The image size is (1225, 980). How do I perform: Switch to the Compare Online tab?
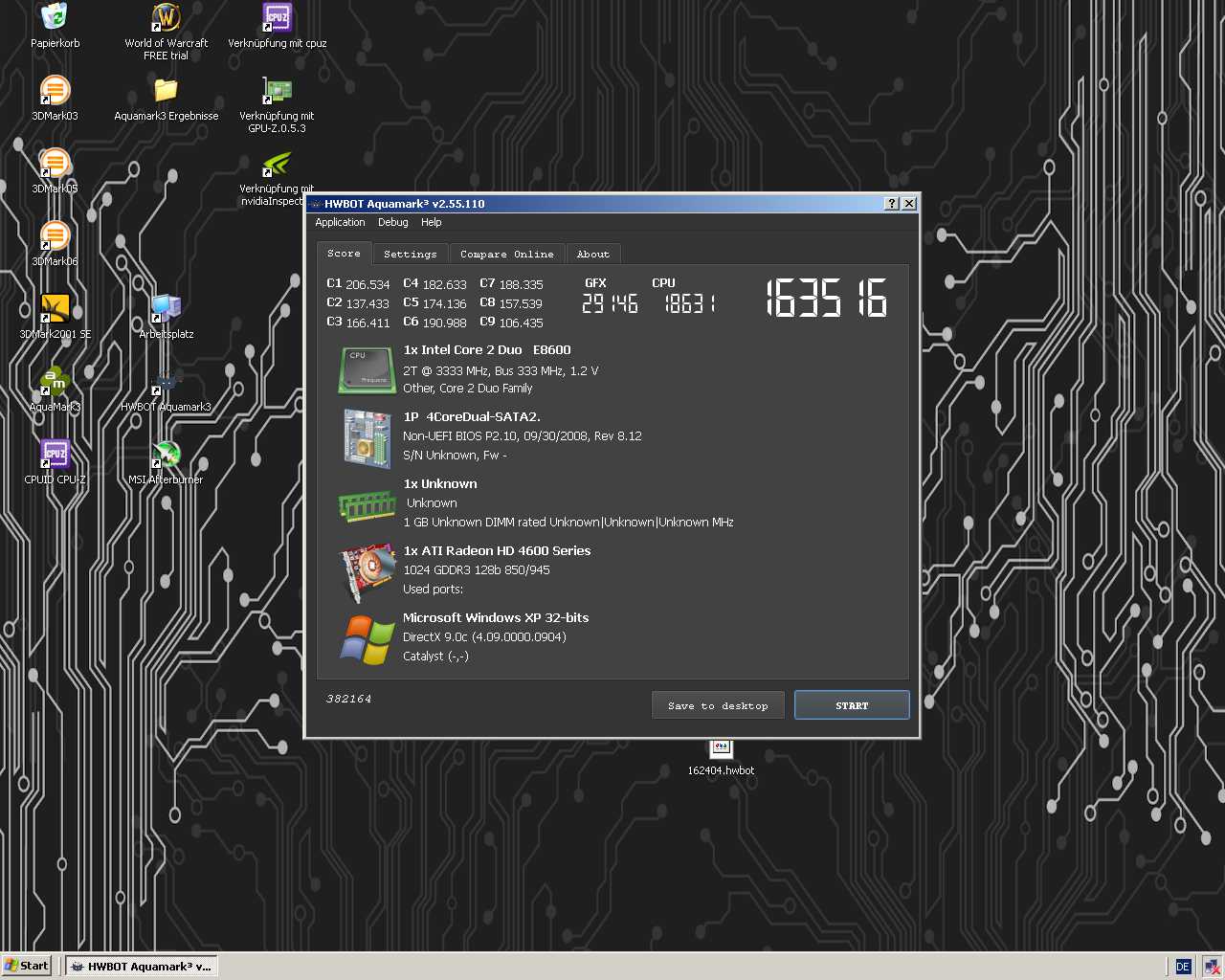[506, 255]
